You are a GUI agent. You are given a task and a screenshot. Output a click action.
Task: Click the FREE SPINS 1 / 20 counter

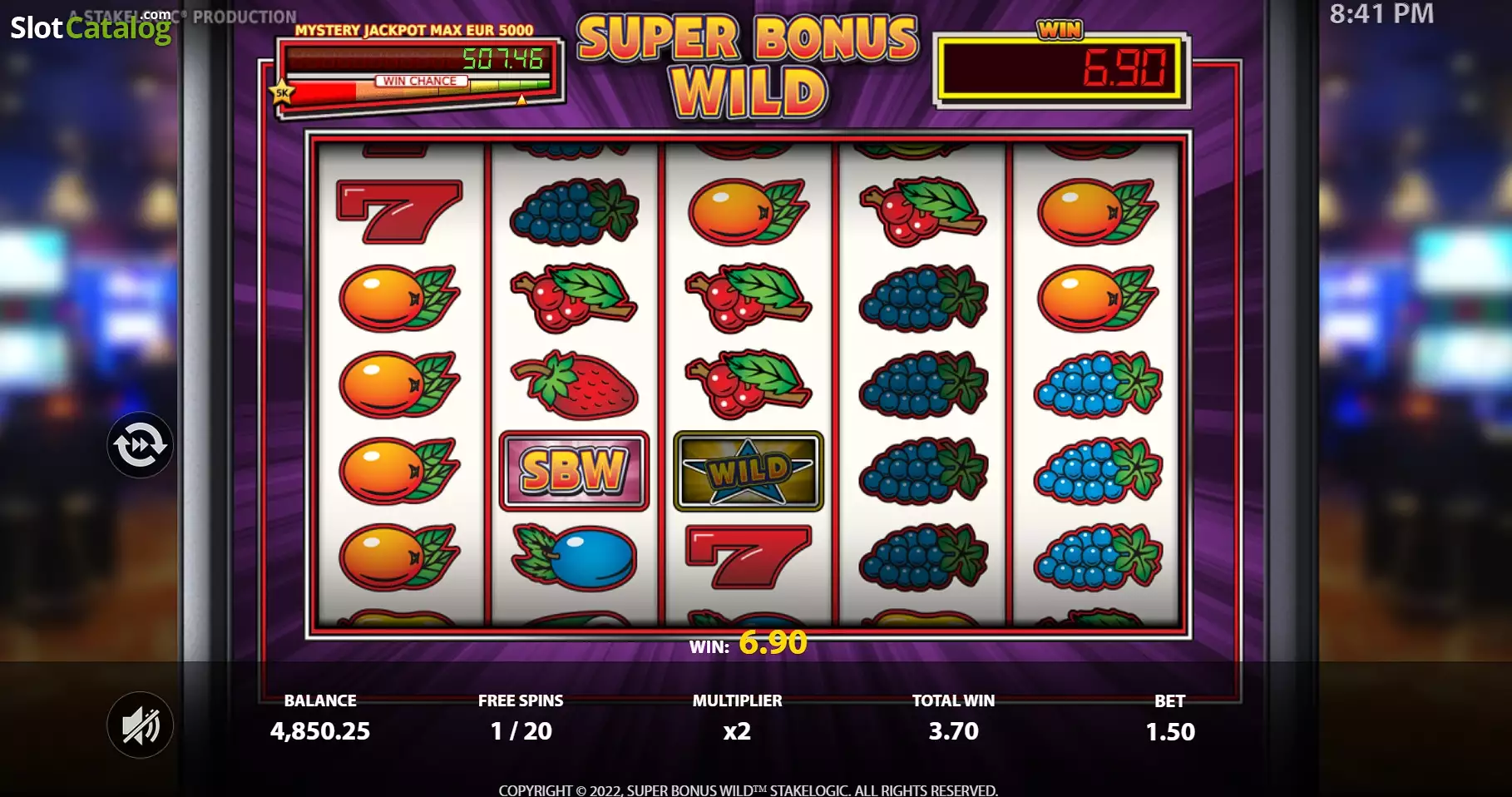tap(521, 730)
